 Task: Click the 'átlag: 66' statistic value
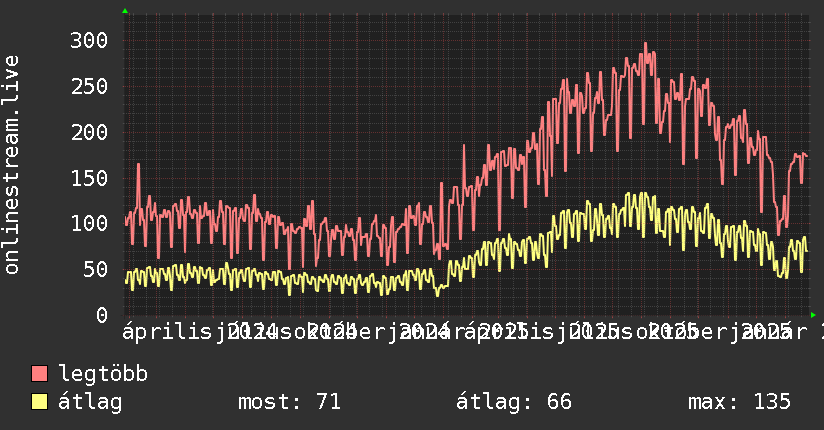(513, 402)
